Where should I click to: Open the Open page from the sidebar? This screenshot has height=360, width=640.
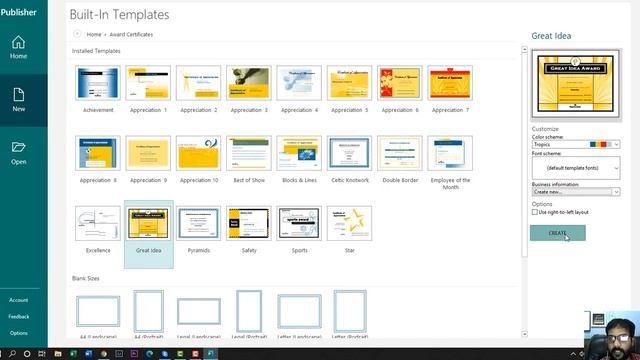click(18, 153)
